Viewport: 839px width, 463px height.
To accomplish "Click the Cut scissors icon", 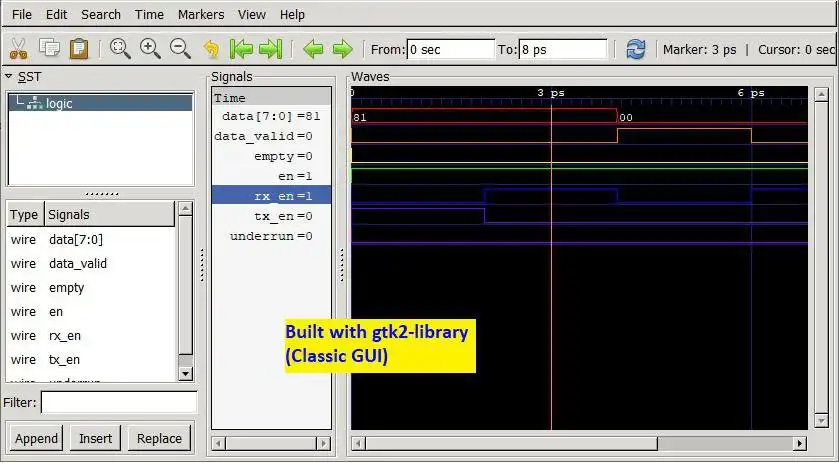I will tap(18, 49).
